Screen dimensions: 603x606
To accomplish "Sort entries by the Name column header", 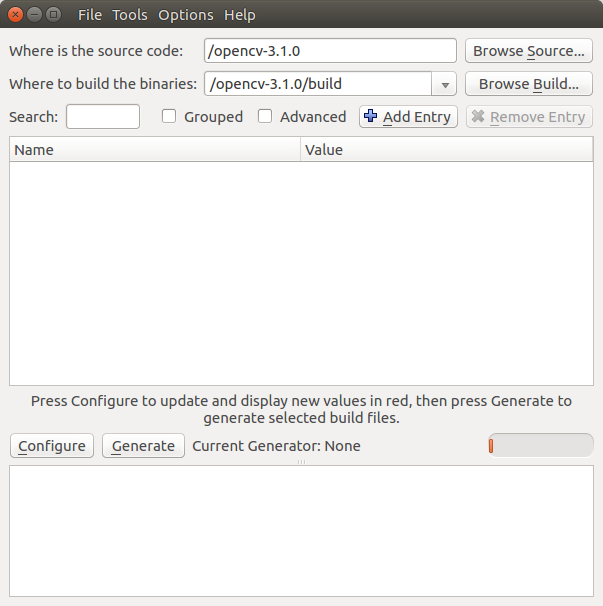I will (155, 150).
